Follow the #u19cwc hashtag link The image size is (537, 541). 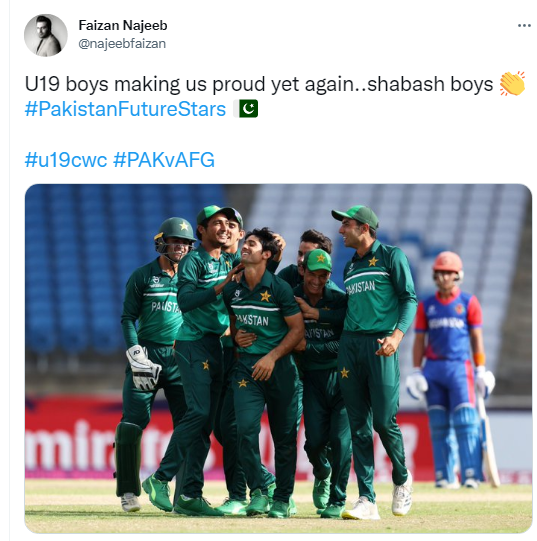[66, 160]
